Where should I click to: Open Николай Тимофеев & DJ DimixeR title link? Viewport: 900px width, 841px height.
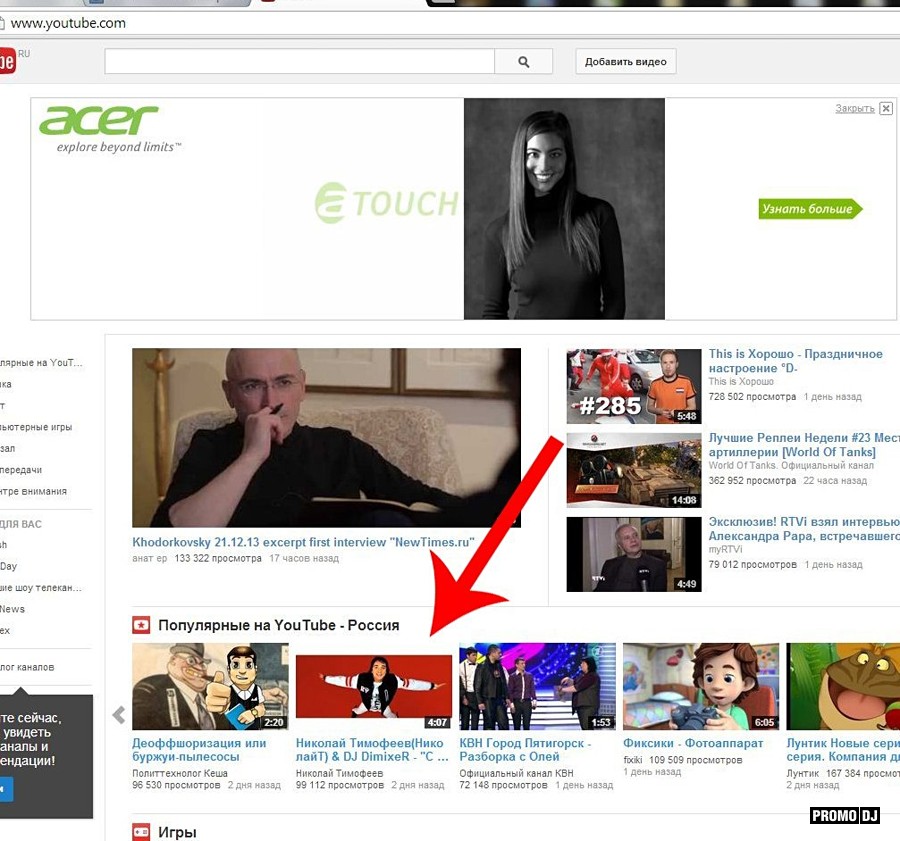(372, 750)
